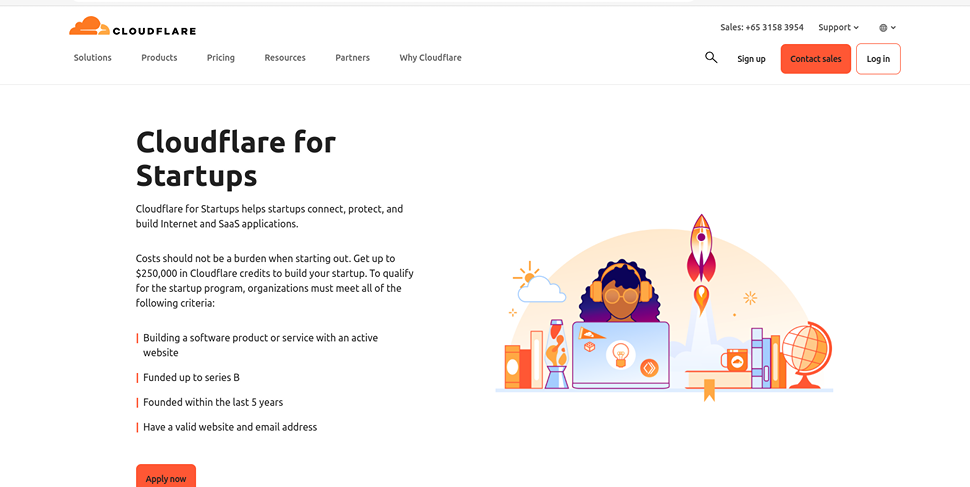Click 'Have a valid website and email address'
970x487 pixels.
230,427
